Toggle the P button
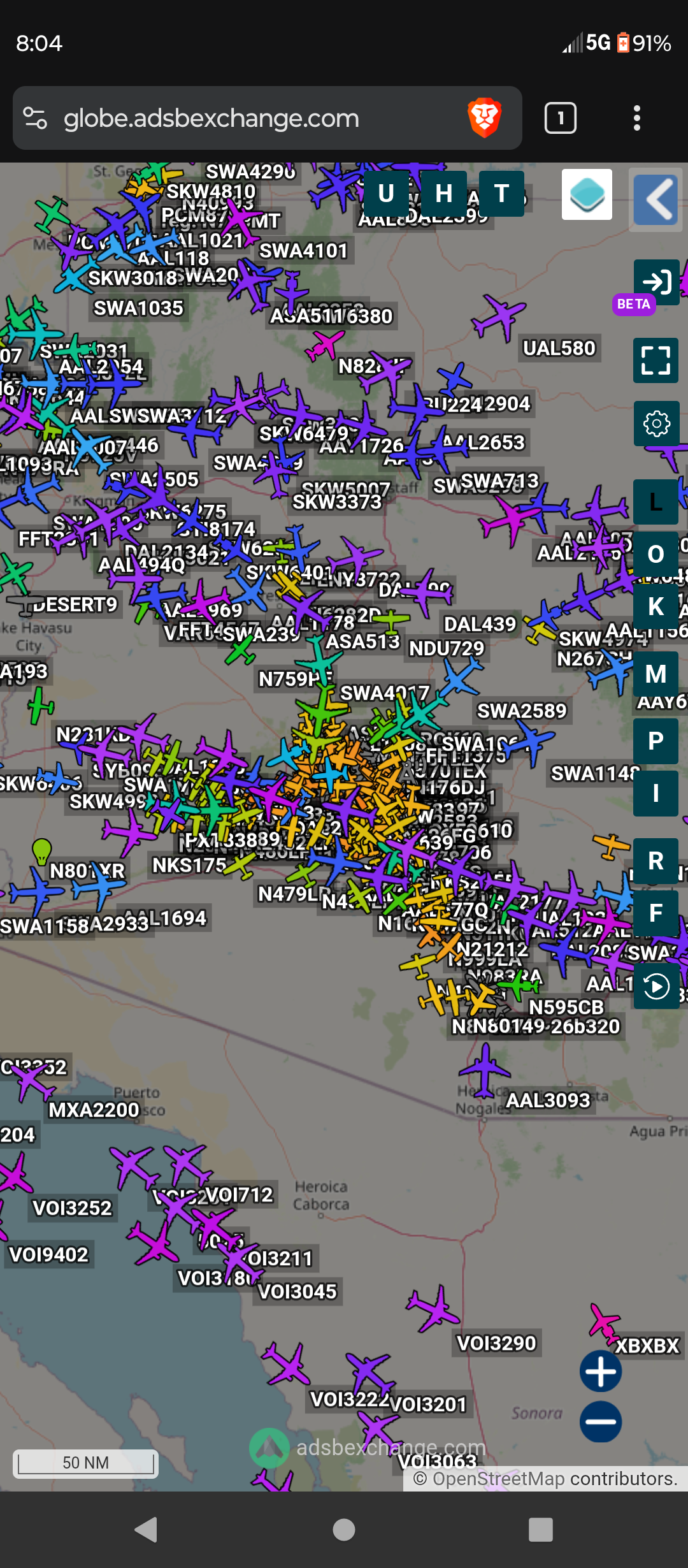688x1568 pixels. [x=656, y=741]
